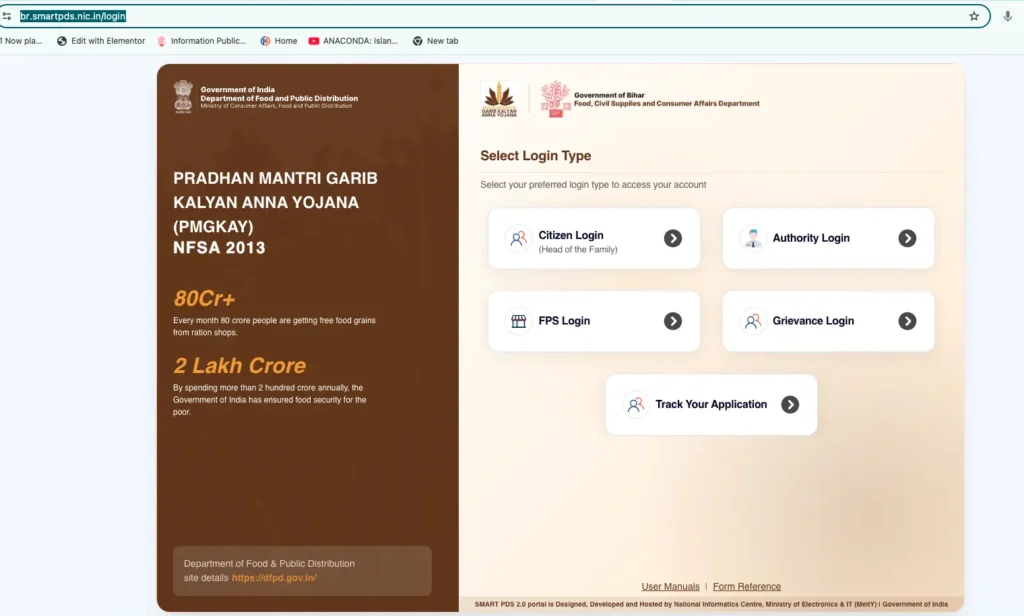This screenshot has width=1024, height=616.
Task: Open the Now pla... bookmark
Action: pyautogui.click(x=21, y=41)
